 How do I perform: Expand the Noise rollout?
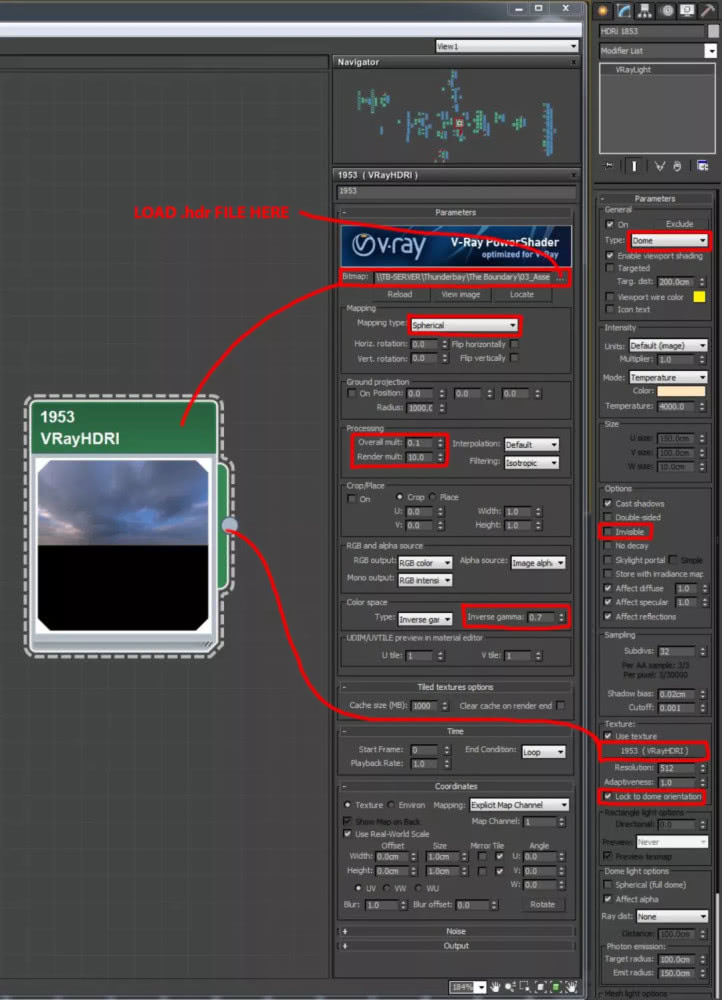[456, 931]
